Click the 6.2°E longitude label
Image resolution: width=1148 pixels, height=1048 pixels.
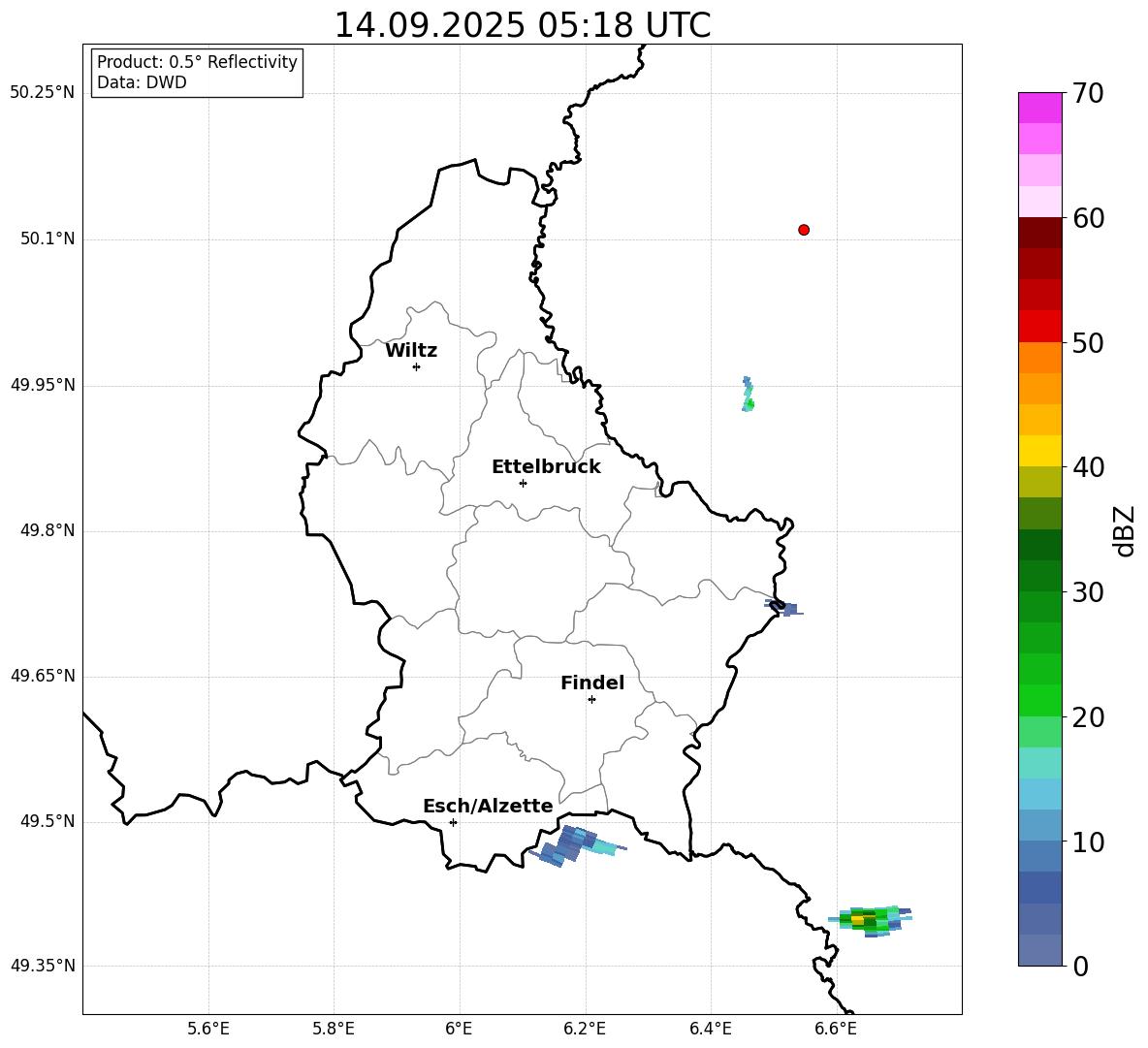(x=585, y=1029)
